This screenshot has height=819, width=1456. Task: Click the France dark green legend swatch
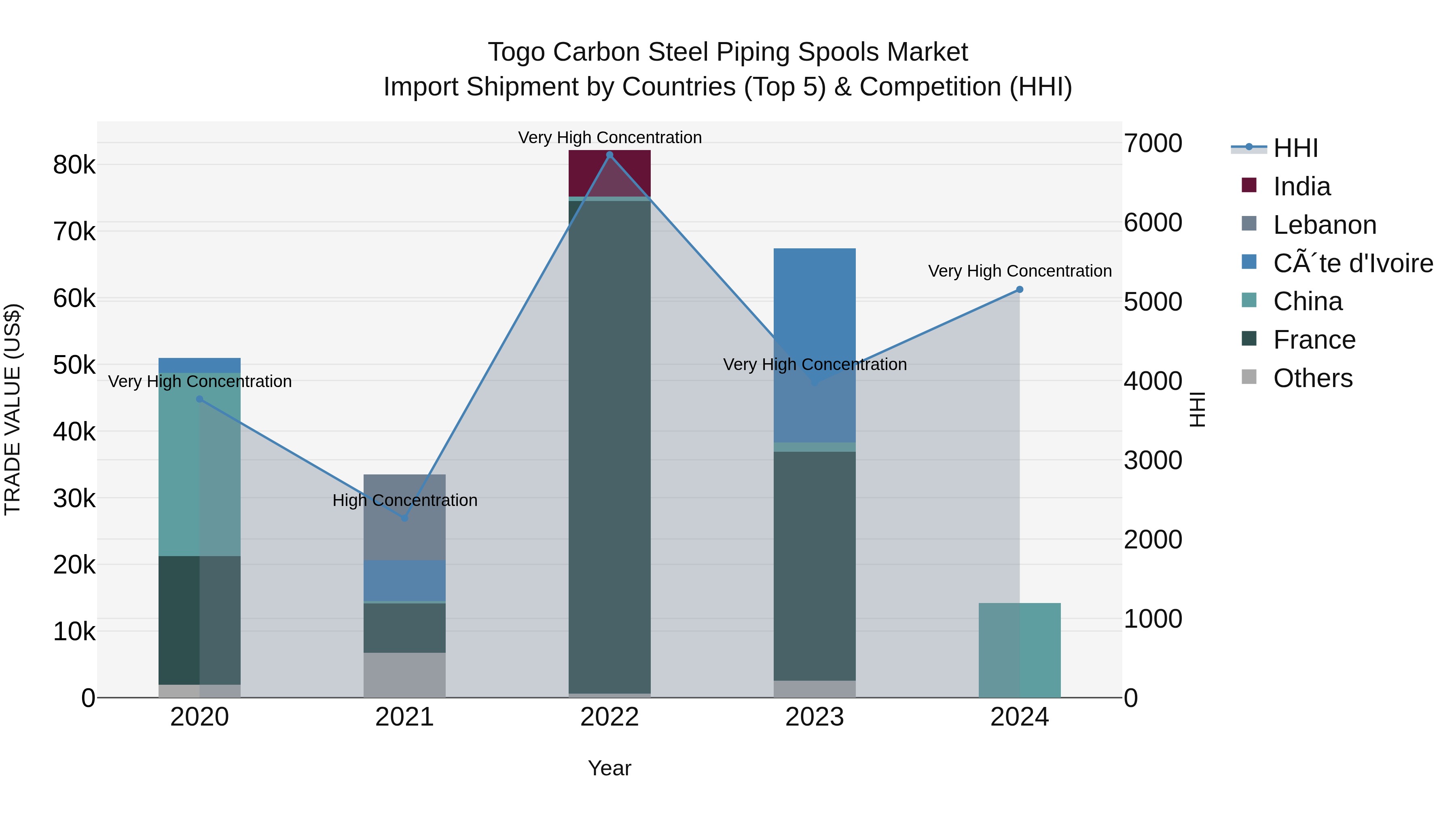click(x=1249, y=339)
